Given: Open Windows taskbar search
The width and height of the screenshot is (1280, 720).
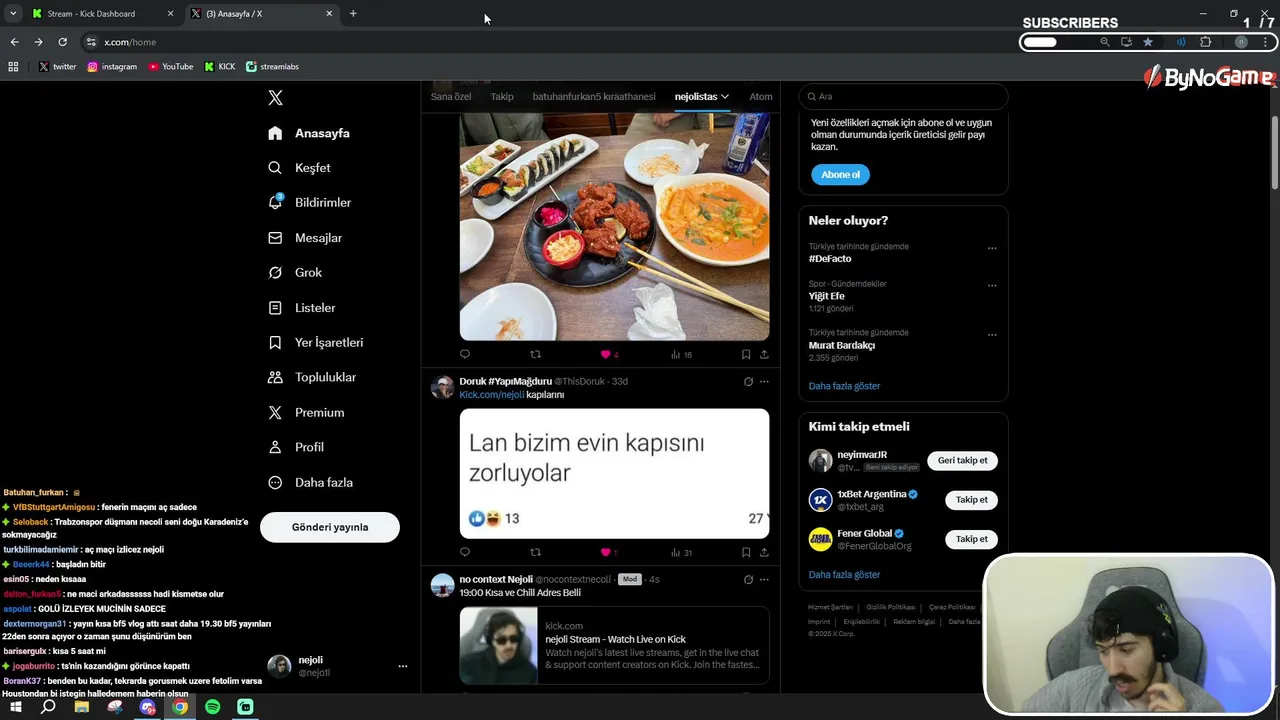Looking at the screenshot, I should (x=48, y=707).
